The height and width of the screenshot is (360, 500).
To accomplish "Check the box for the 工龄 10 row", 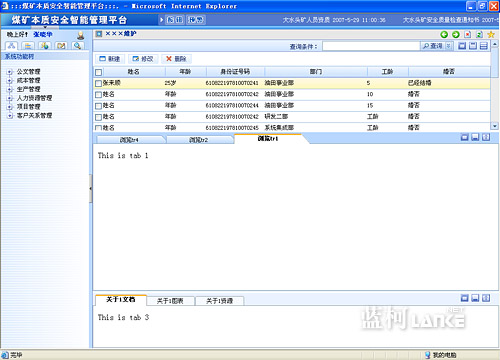I will click(x=98, y=95).
